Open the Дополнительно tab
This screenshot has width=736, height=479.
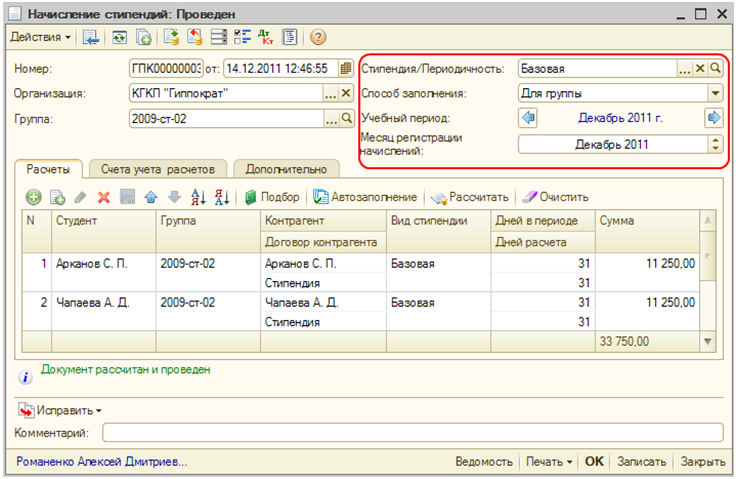(x=286, y=170)
